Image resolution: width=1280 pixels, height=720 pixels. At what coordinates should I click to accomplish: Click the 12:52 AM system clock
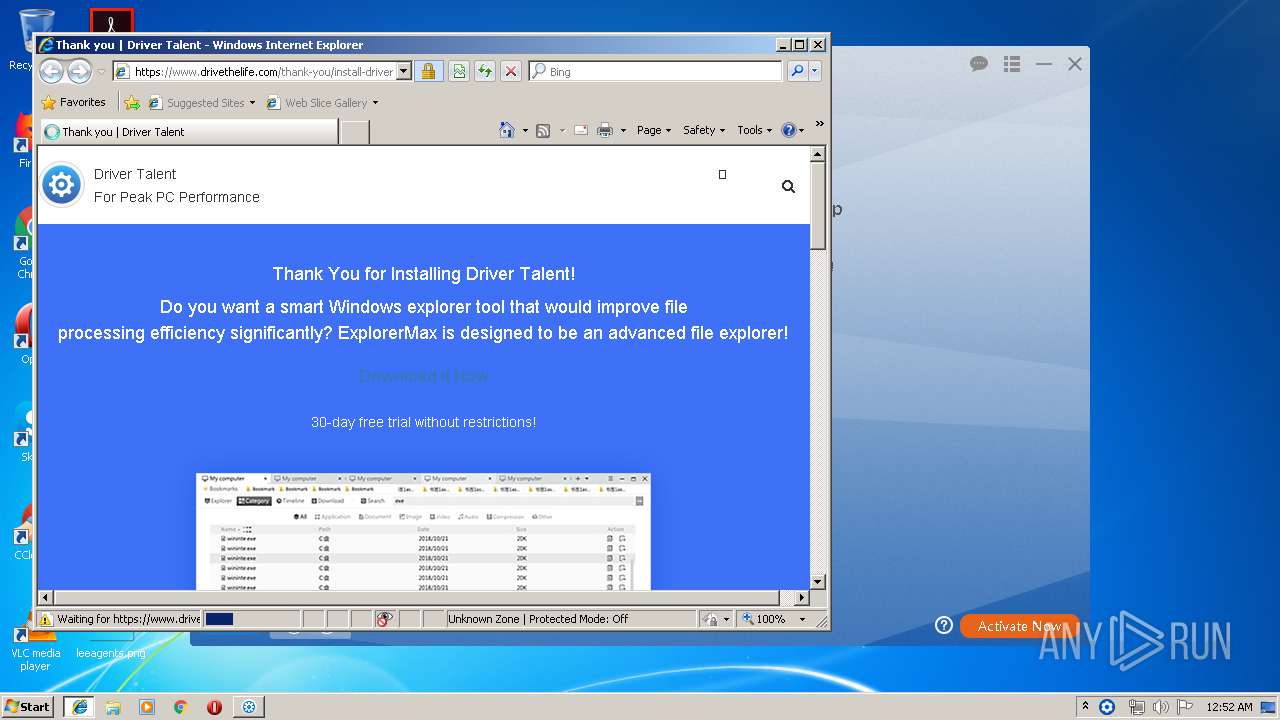1229,707
